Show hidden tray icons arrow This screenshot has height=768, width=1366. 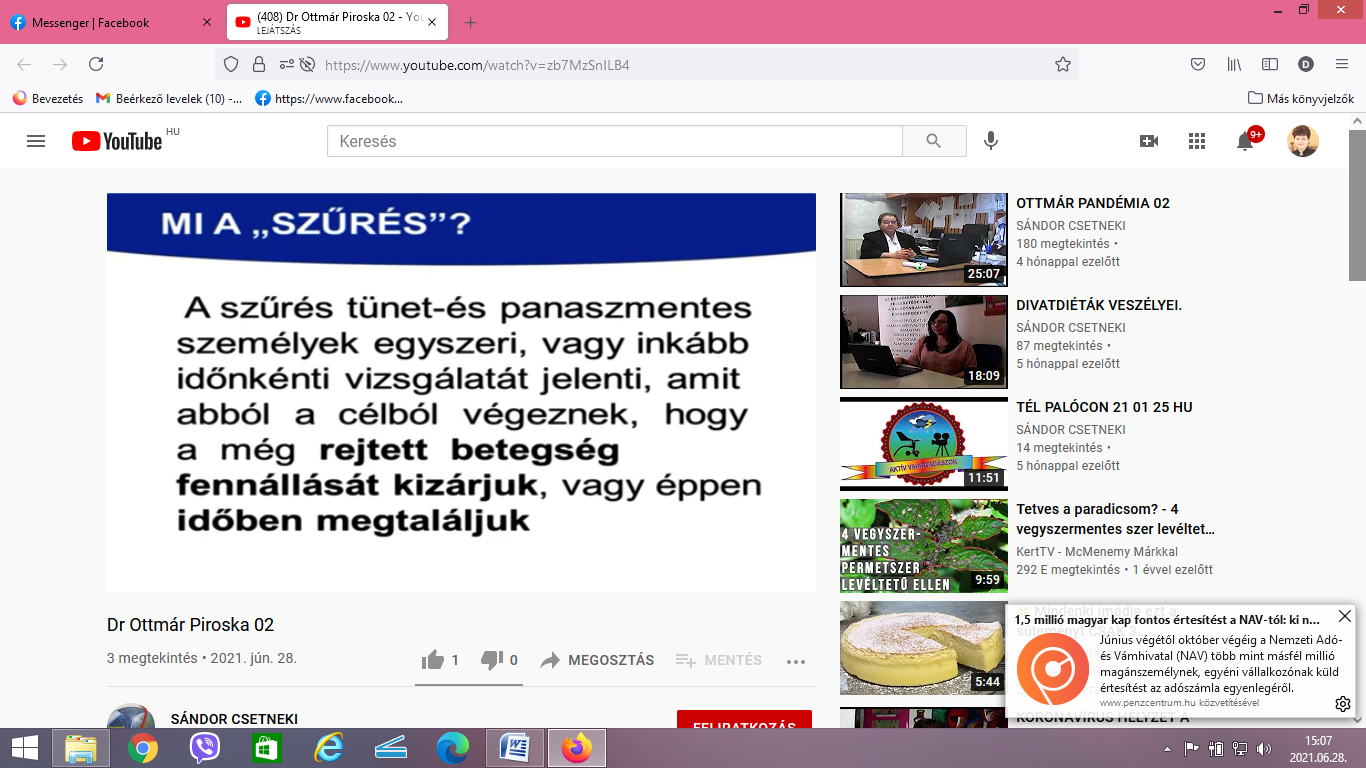(1165, 748)
